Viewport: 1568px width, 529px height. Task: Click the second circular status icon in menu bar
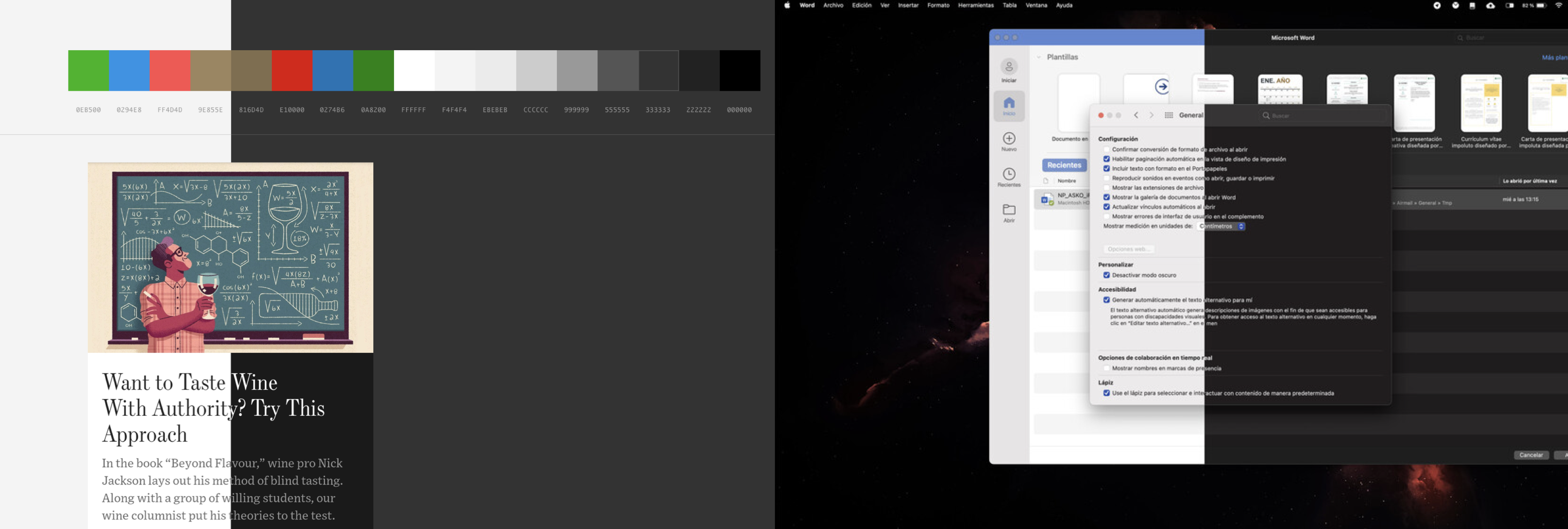(x=1455, y=5)
